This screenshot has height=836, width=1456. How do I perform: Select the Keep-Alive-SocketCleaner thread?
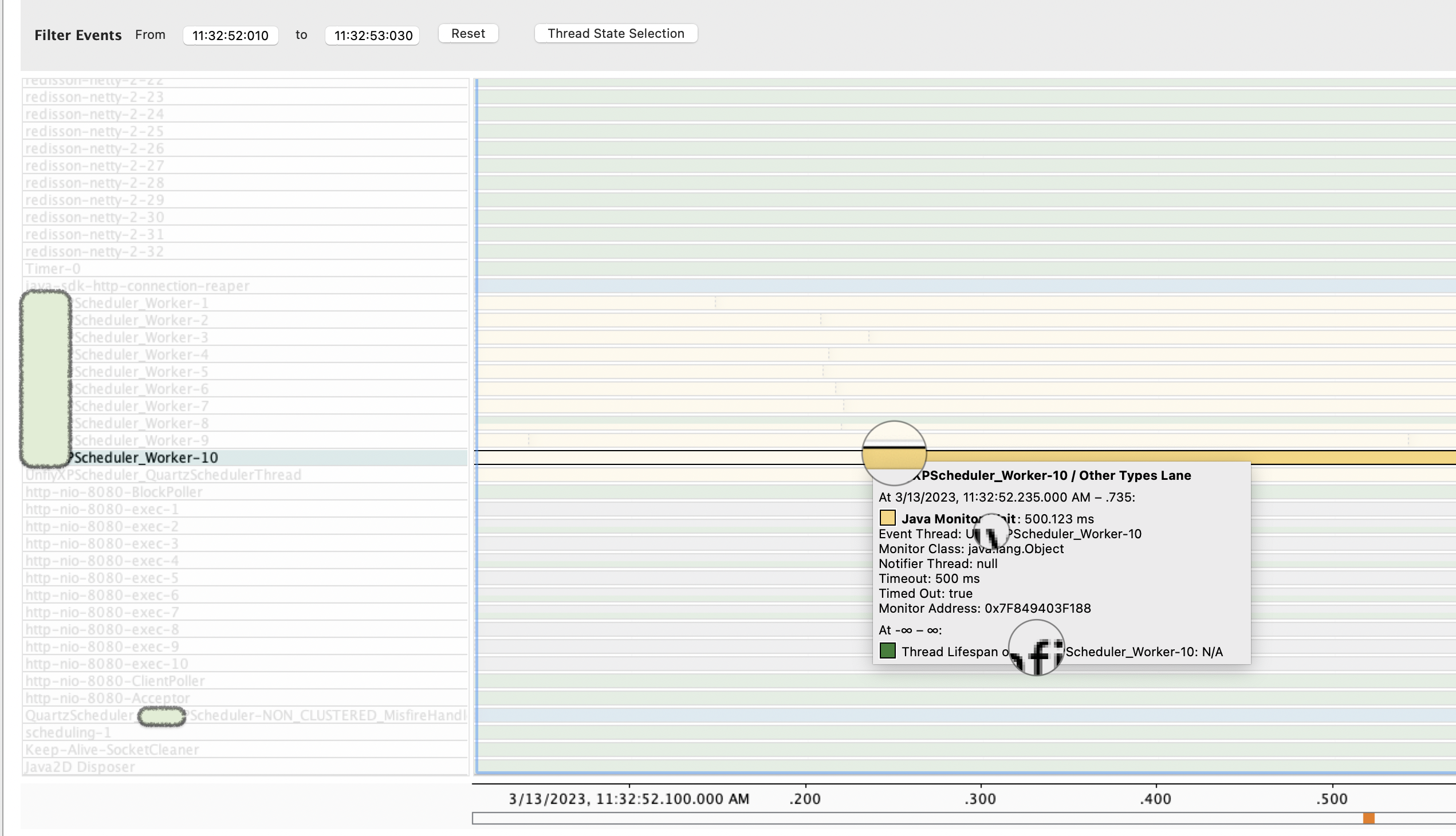(112, 750)
